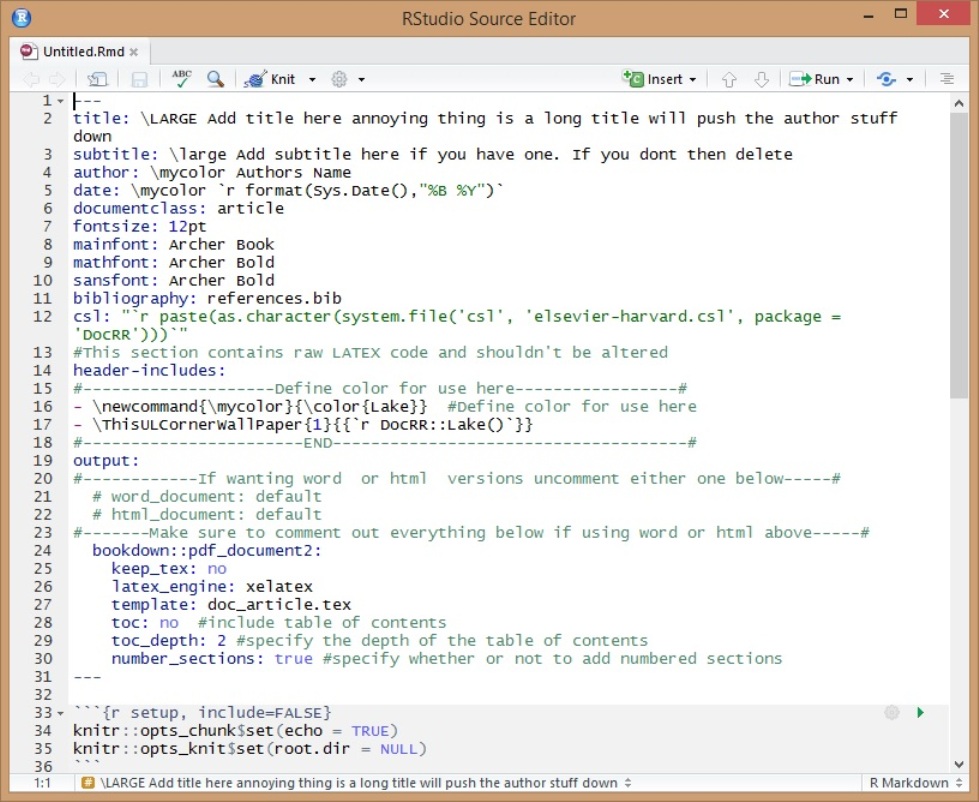Click the publish icon
Viewport: 979px width, 802px height.
886,79
